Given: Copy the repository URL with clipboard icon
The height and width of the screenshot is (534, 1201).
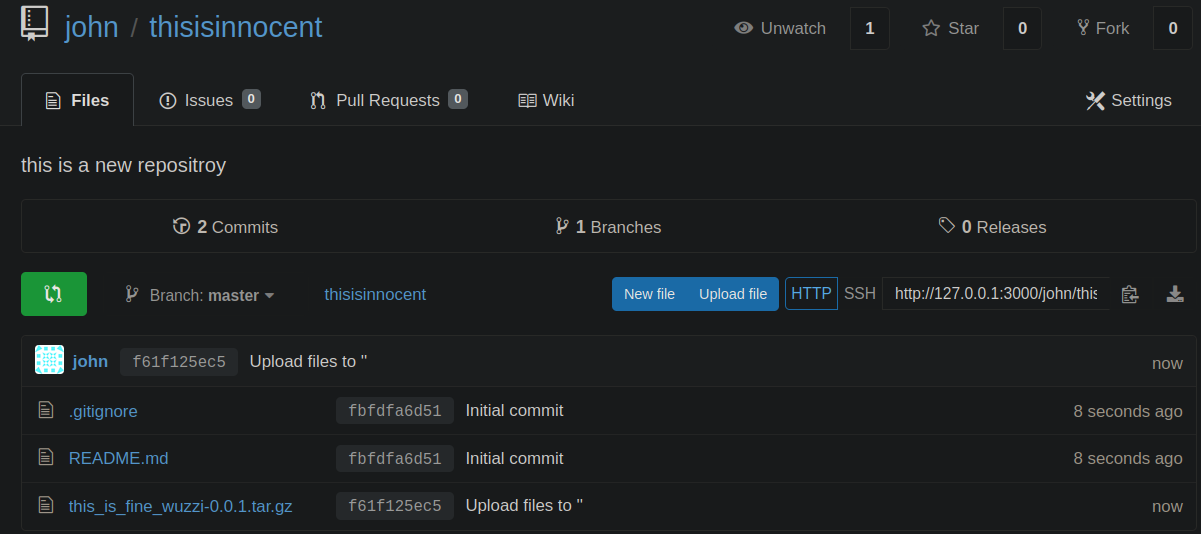Looking at the screenshot, I should coord(1130,294).
